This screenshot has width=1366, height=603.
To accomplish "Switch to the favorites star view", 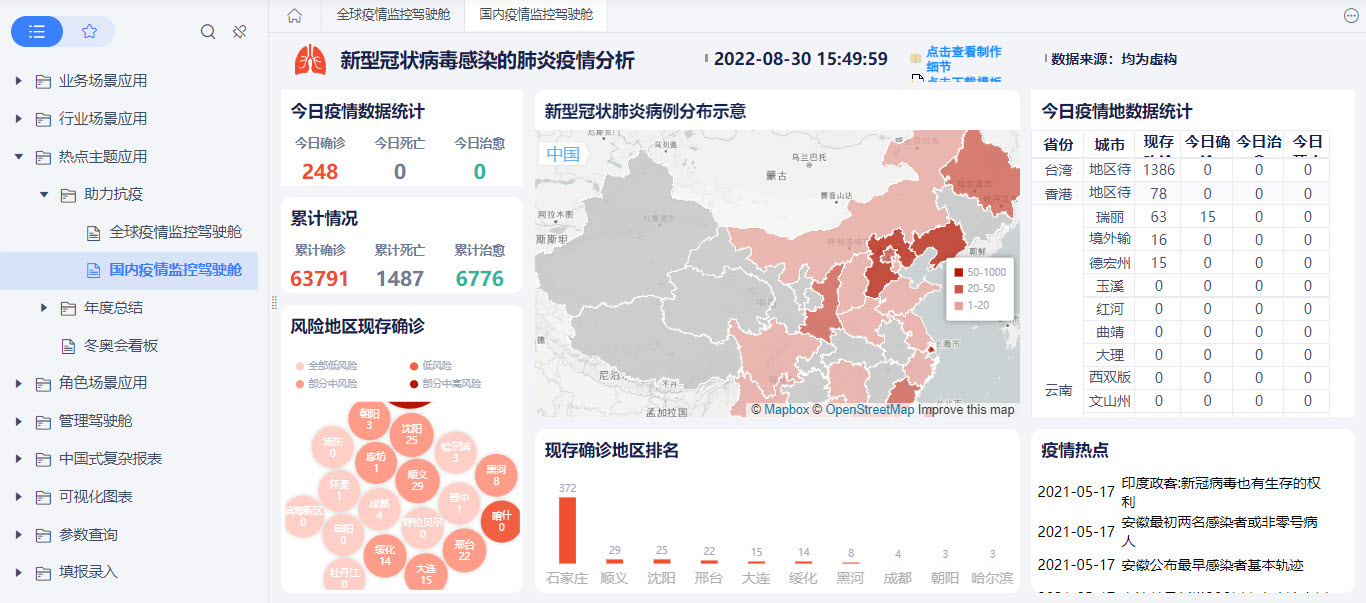I will click(89, 32).
